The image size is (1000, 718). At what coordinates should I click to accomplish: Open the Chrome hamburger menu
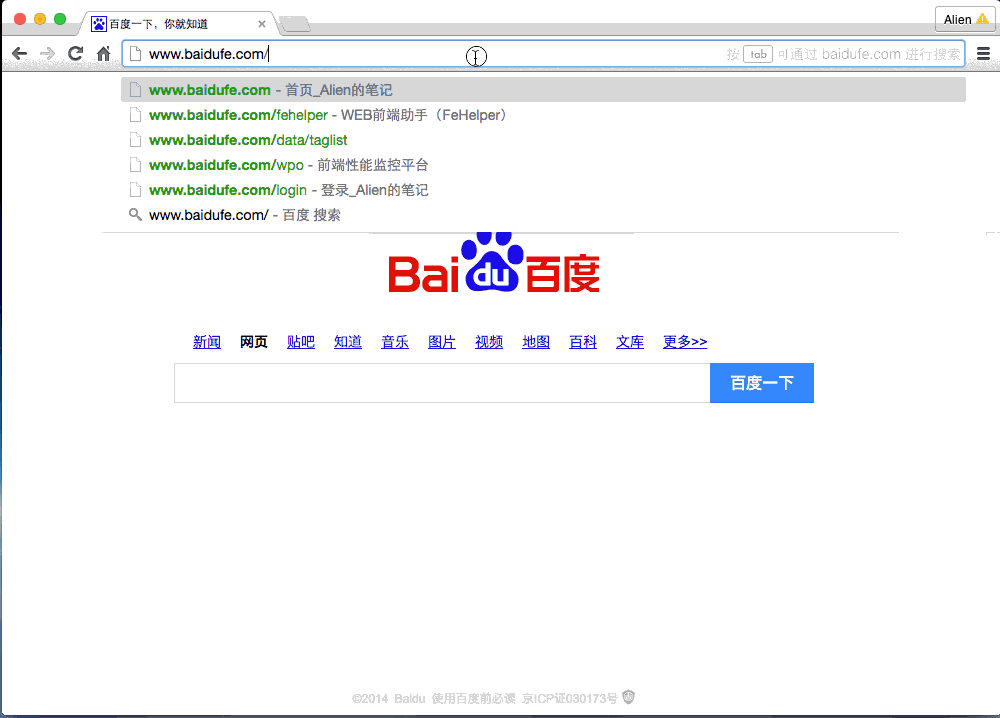tap(983, 54)
